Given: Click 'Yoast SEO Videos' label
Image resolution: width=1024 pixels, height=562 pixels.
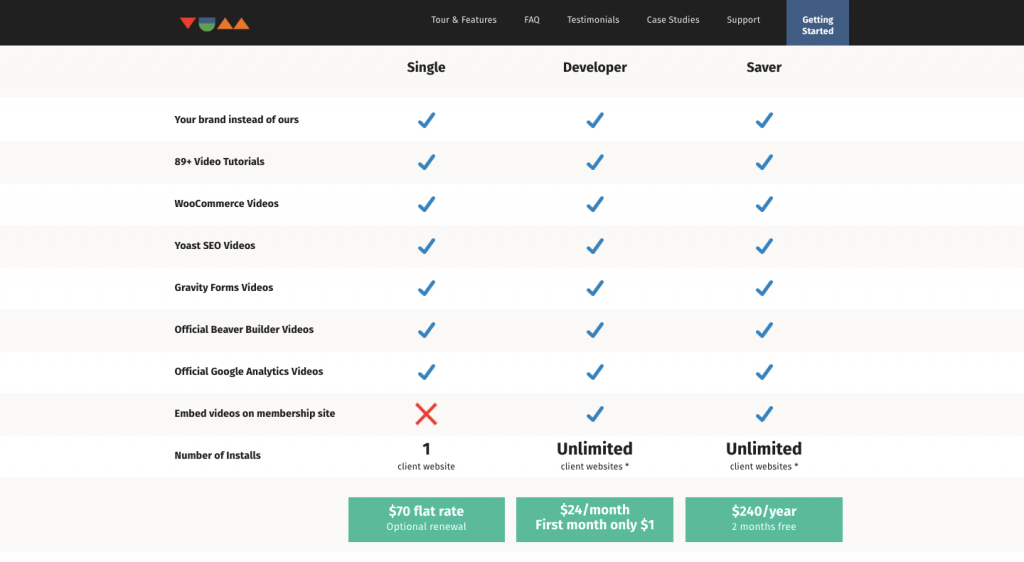Looking at the screenshot, I should [214, 245].
